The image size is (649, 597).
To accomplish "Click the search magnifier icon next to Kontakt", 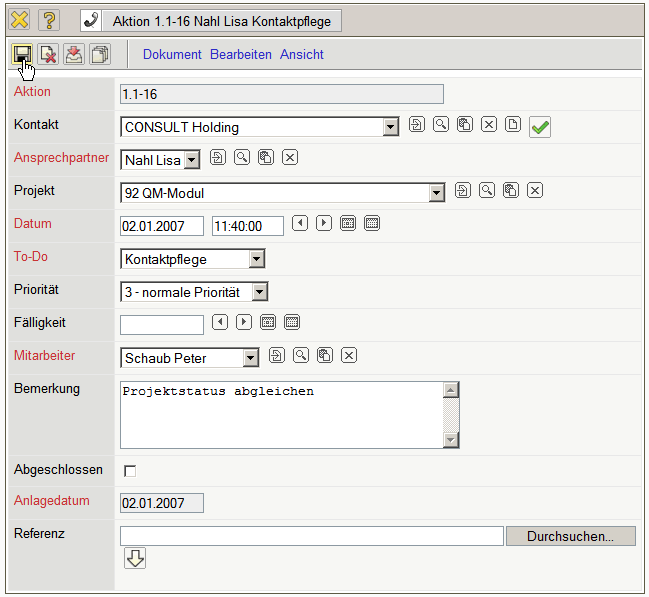I will pyautogui.click(x=440, y=125).
